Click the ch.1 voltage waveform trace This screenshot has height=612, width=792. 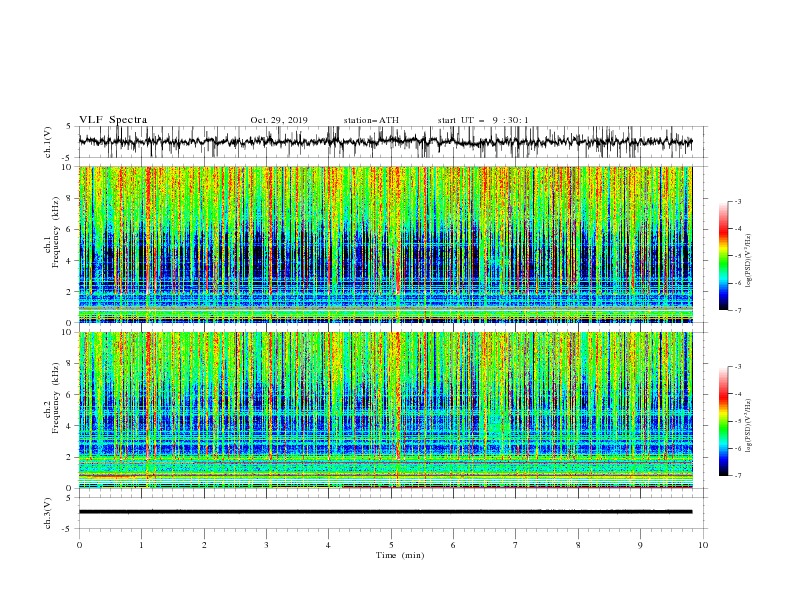pos(385,141)
